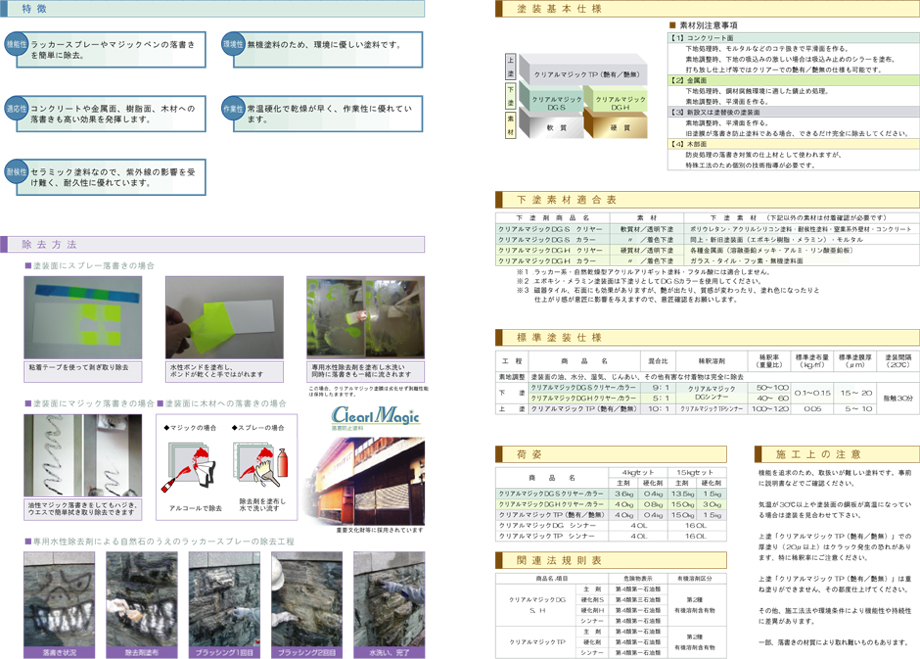Click the 塗装面にマジック落書きの場合 subheading
920x659 pixels.
pyautogui.click(x=90, y=404)
